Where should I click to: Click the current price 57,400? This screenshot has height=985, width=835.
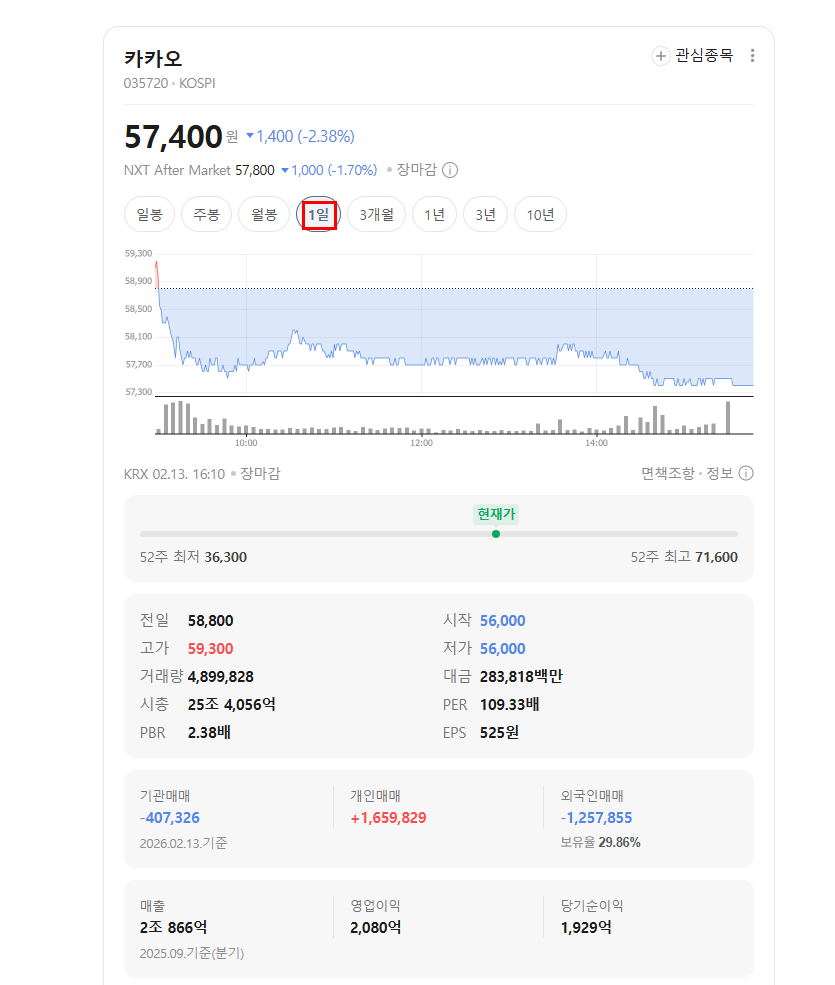(173, 136)
